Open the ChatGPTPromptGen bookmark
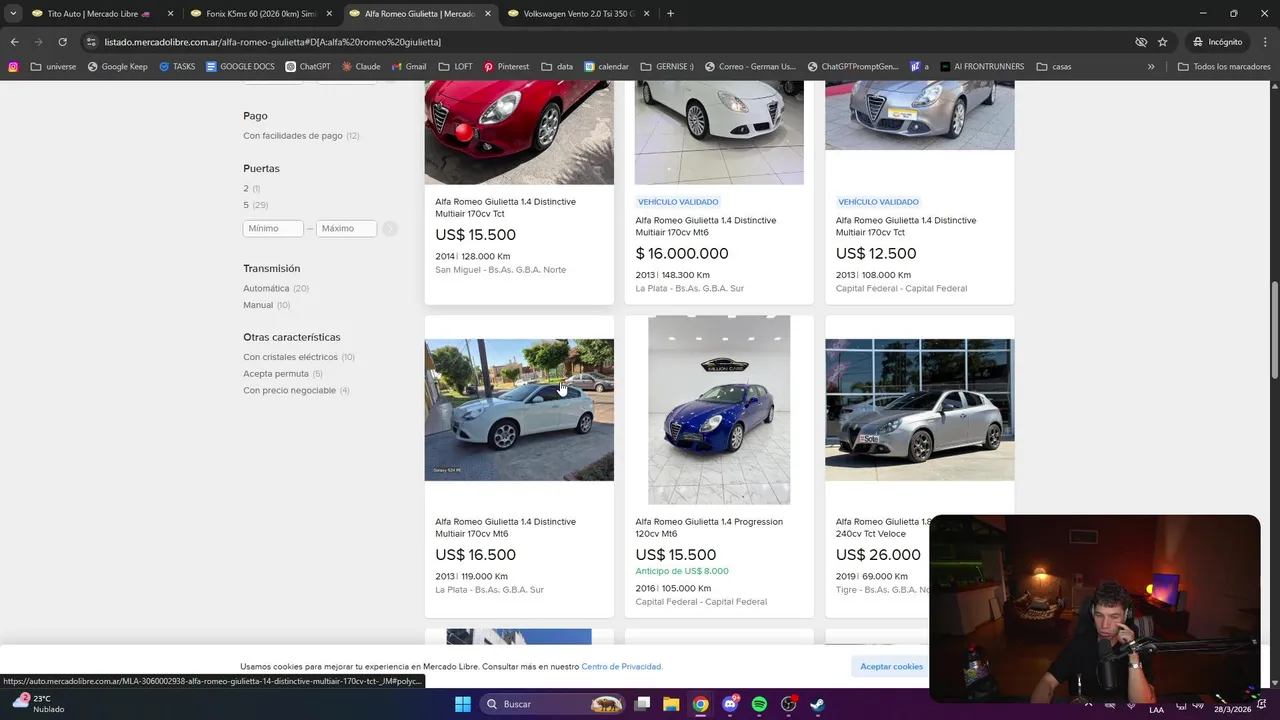The height and width of the screenshot is (720, 1280). coord(852,67)
